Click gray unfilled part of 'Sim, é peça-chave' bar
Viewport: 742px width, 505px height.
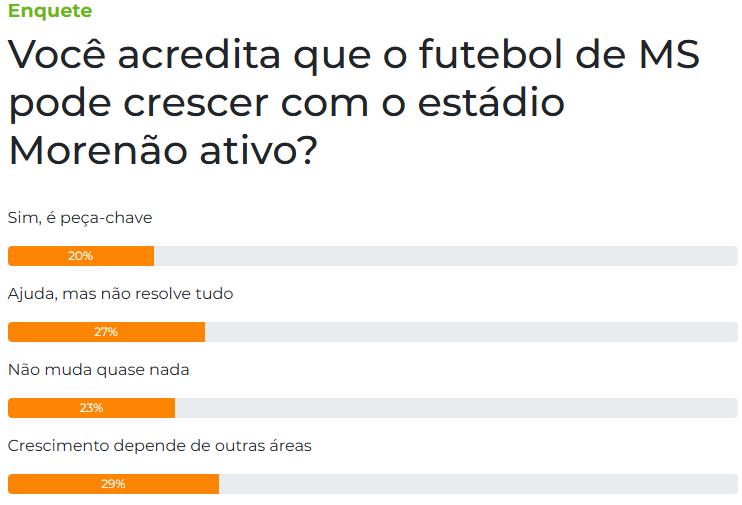click(445, 256)
